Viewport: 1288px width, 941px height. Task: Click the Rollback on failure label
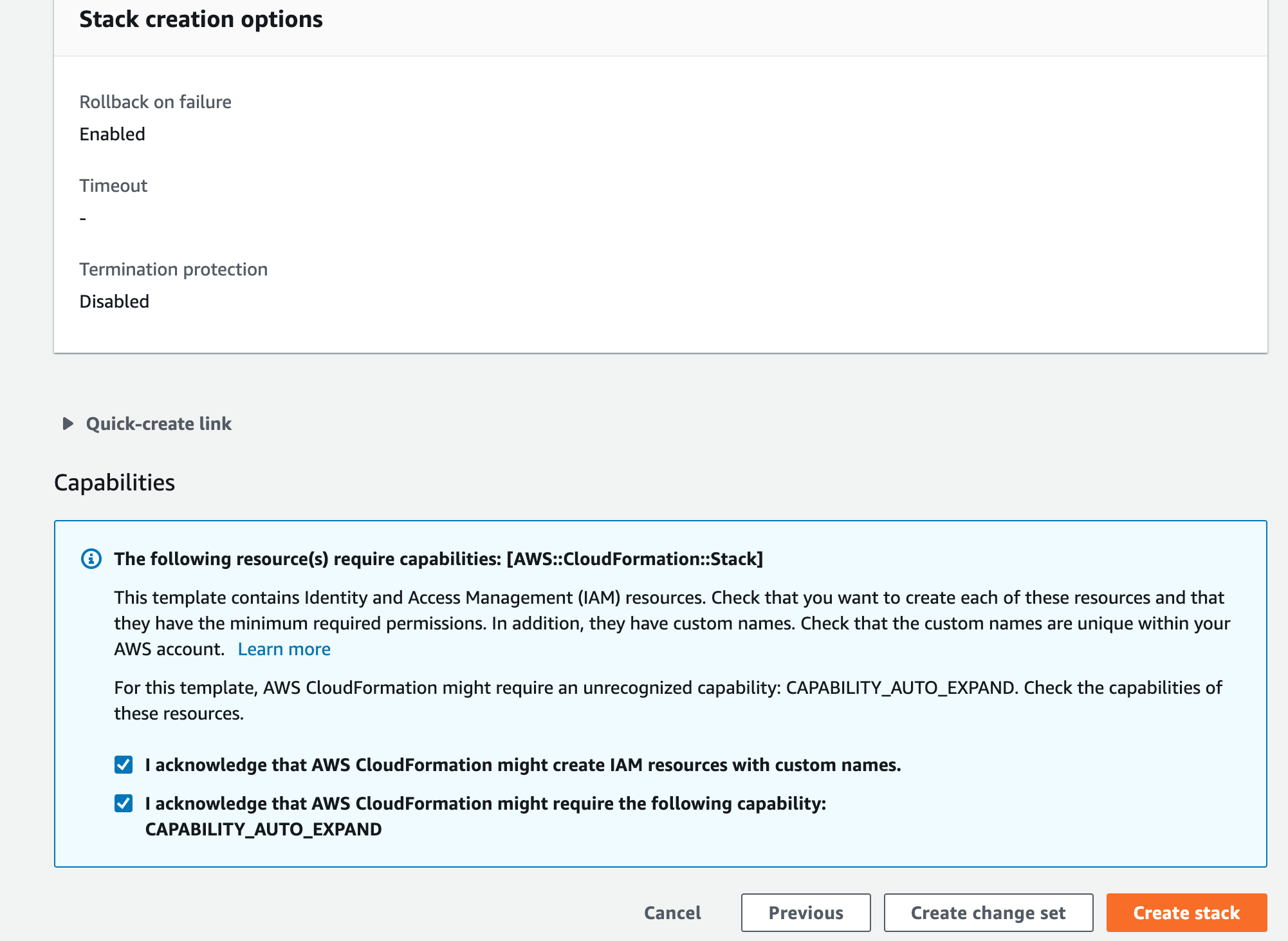(155, 102)
